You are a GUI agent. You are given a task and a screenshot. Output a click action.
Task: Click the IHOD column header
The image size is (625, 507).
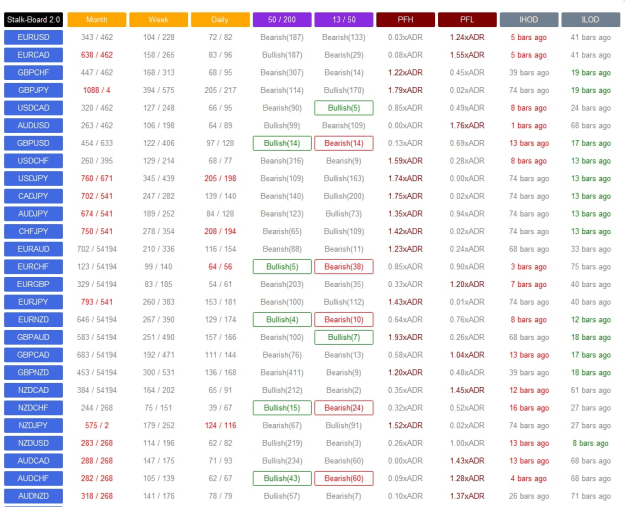pos(529,20)
